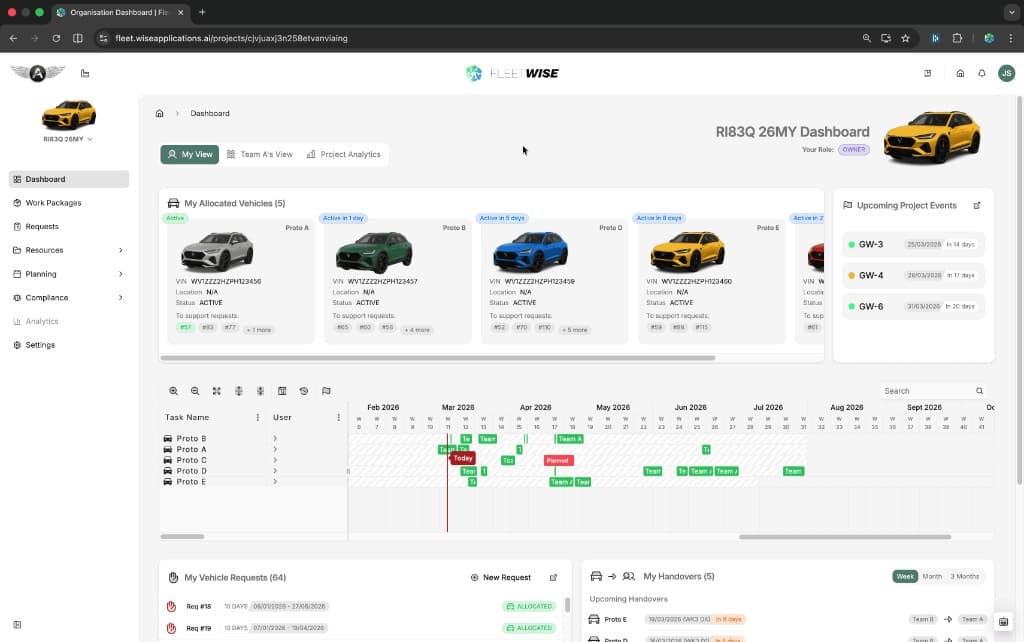1024x642 pixels.
Task: Select the Week handovers range
Action: [904, 576]
